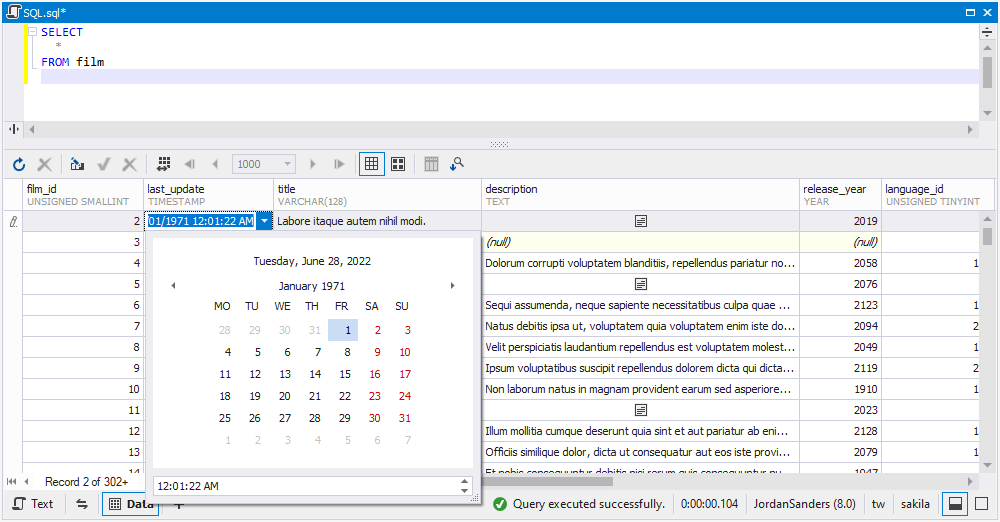
Task: Switch to the Data tab
Action: (x=130, y=503)
